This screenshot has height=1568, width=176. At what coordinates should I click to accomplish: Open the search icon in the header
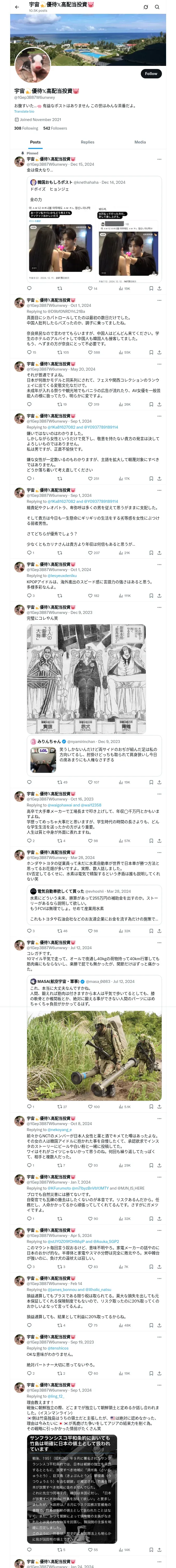tap(157, 7)
